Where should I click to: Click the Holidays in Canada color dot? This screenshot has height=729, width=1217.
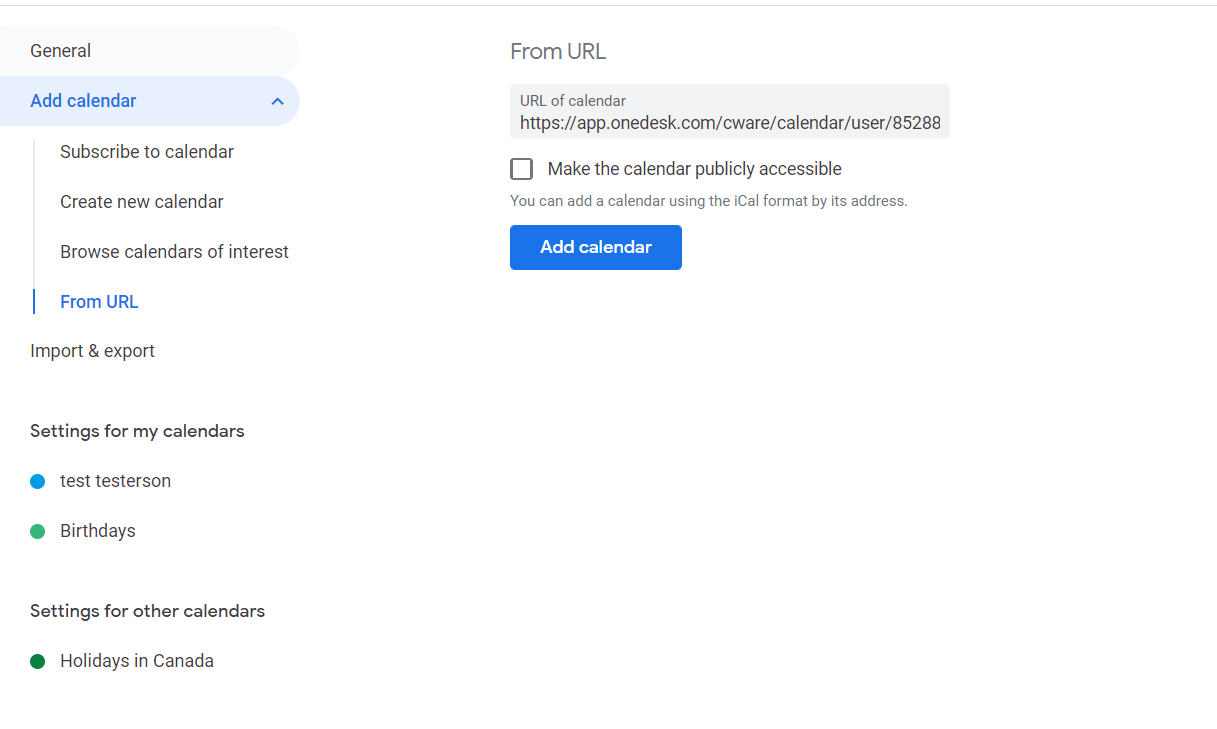click(x=38, y=661)
